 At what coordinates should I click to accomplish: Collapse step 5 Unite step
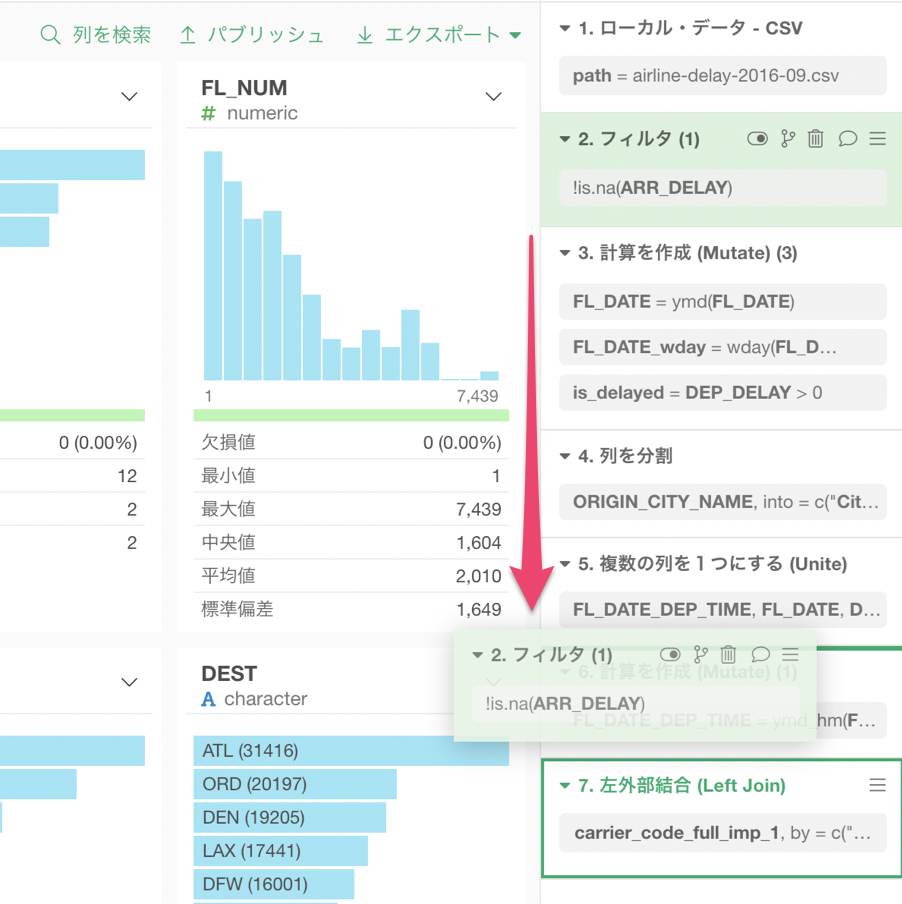tap(565, 564)
